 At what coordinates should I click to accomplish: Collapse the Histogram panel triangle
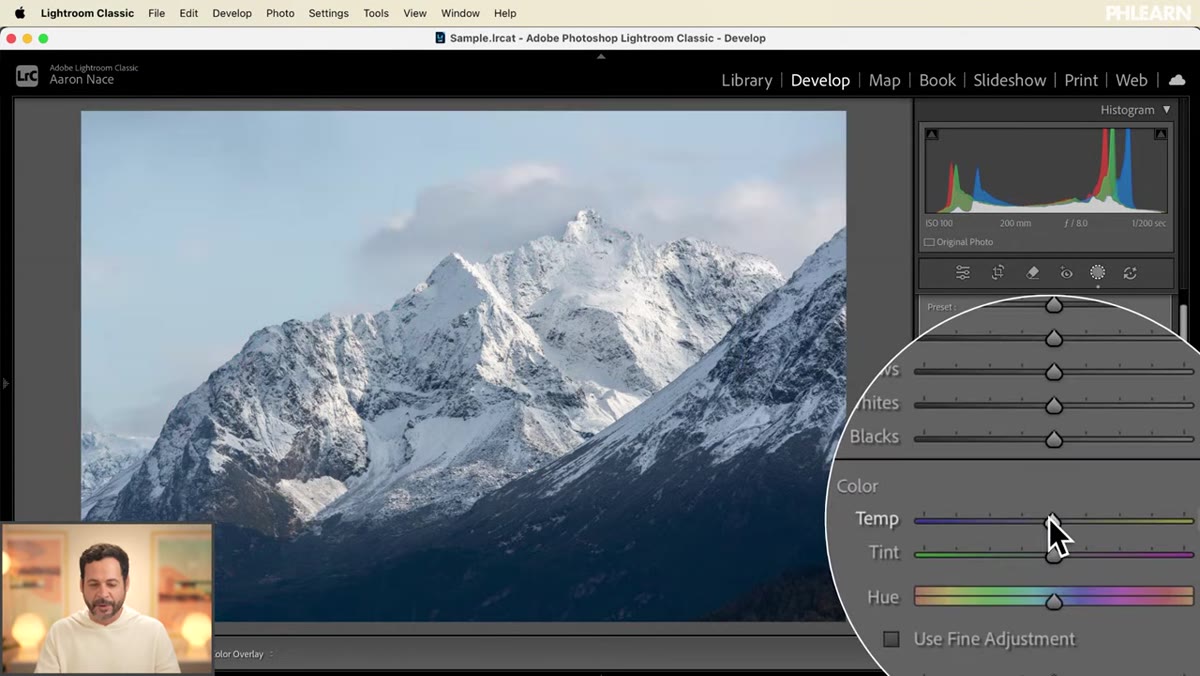tap(1166, 110)
